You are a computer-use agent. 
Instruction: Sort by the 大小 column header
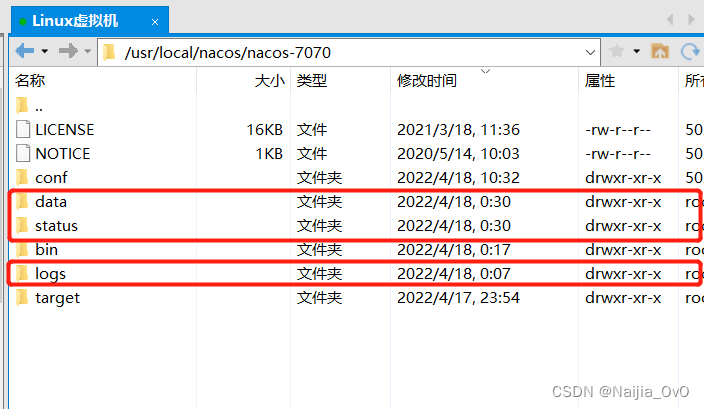270,81
